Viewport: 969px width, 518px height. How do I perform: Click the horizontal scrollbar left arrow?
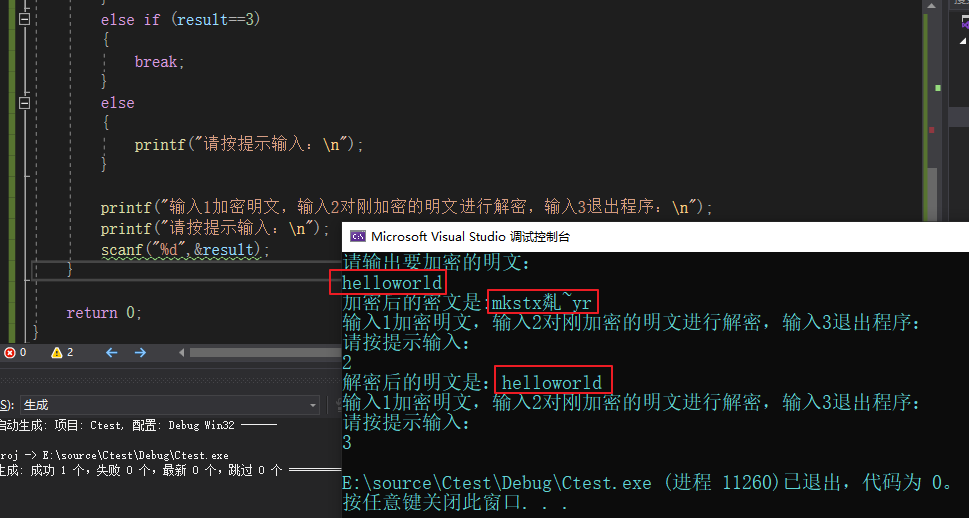(x=181, y=353)
